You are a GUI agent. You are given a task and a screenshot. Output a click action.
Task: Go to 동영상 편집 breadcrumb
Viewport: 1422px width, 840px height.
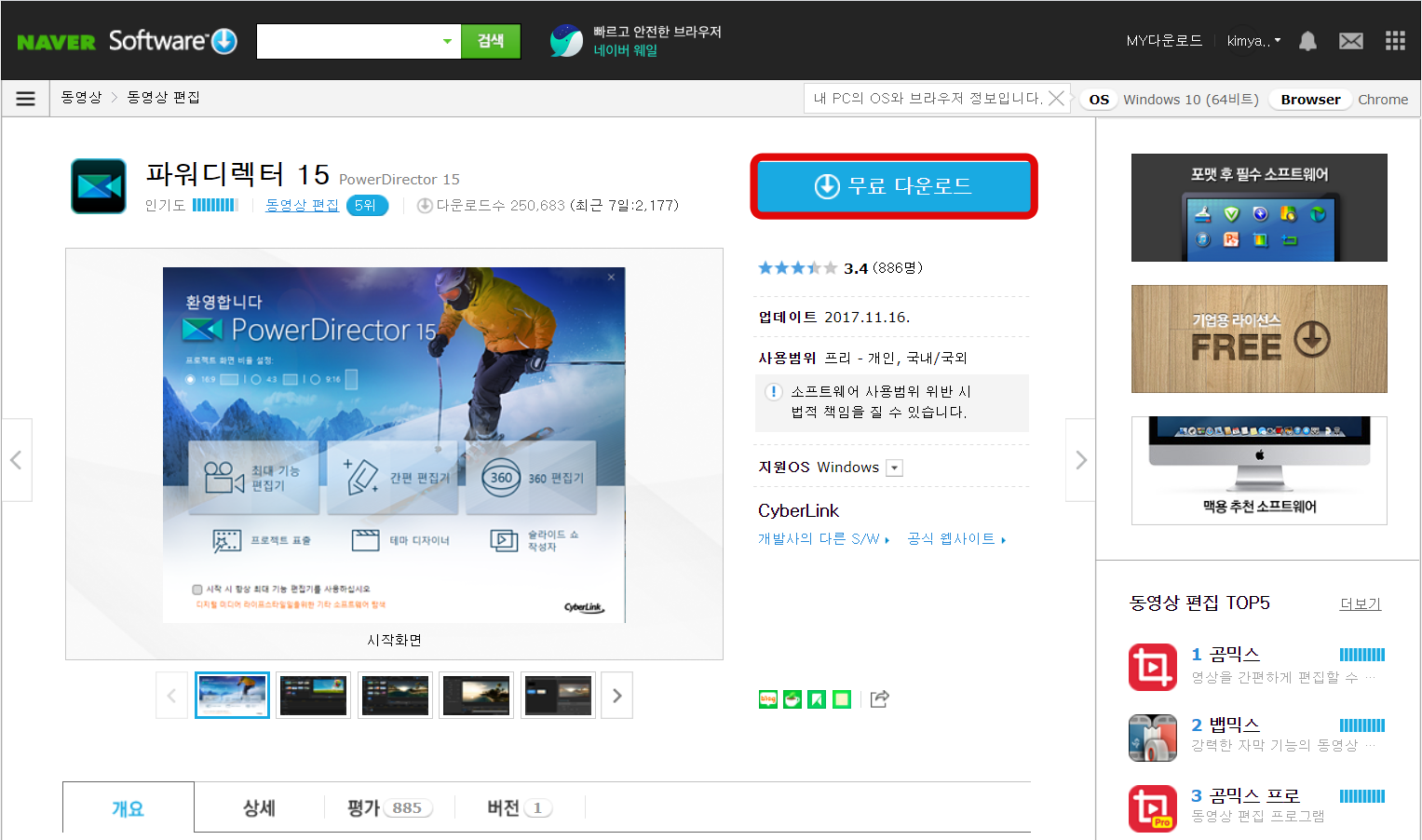[163, 98]
